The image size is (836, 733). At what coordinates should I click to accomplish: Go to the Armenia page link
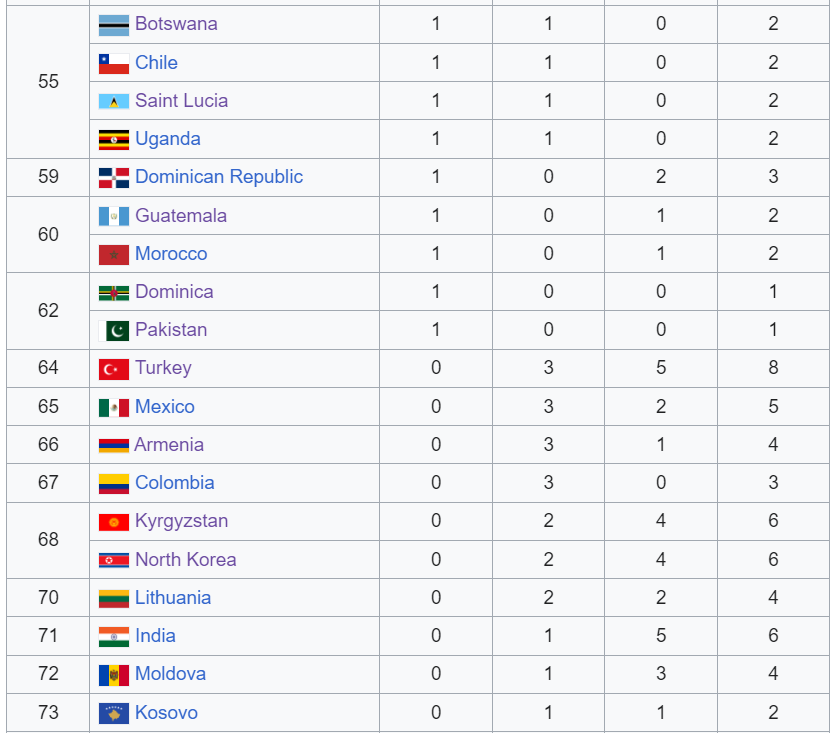click(x=169, y=445)
